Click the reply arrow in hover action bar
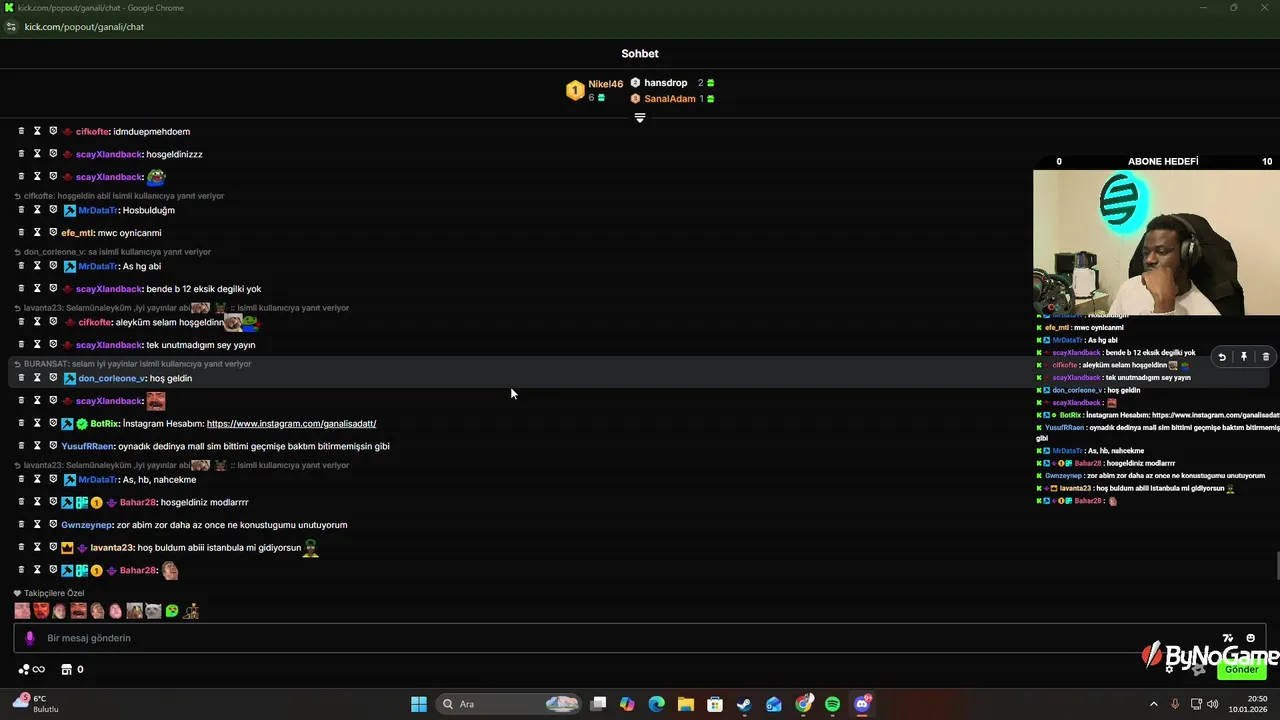 pyautogui.click(x=1222, y=357)
